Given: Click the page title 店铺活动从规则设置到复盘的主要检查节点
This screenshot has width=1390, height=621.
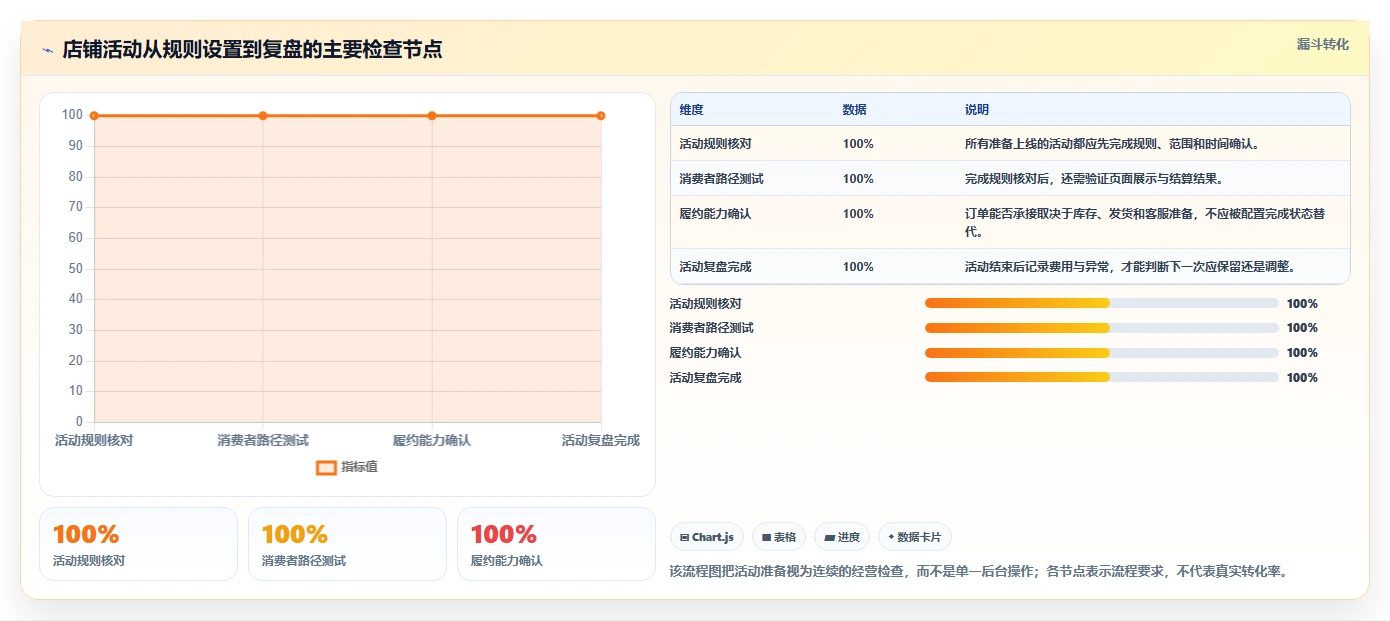Looking at the screenshot, I should 252,50.
